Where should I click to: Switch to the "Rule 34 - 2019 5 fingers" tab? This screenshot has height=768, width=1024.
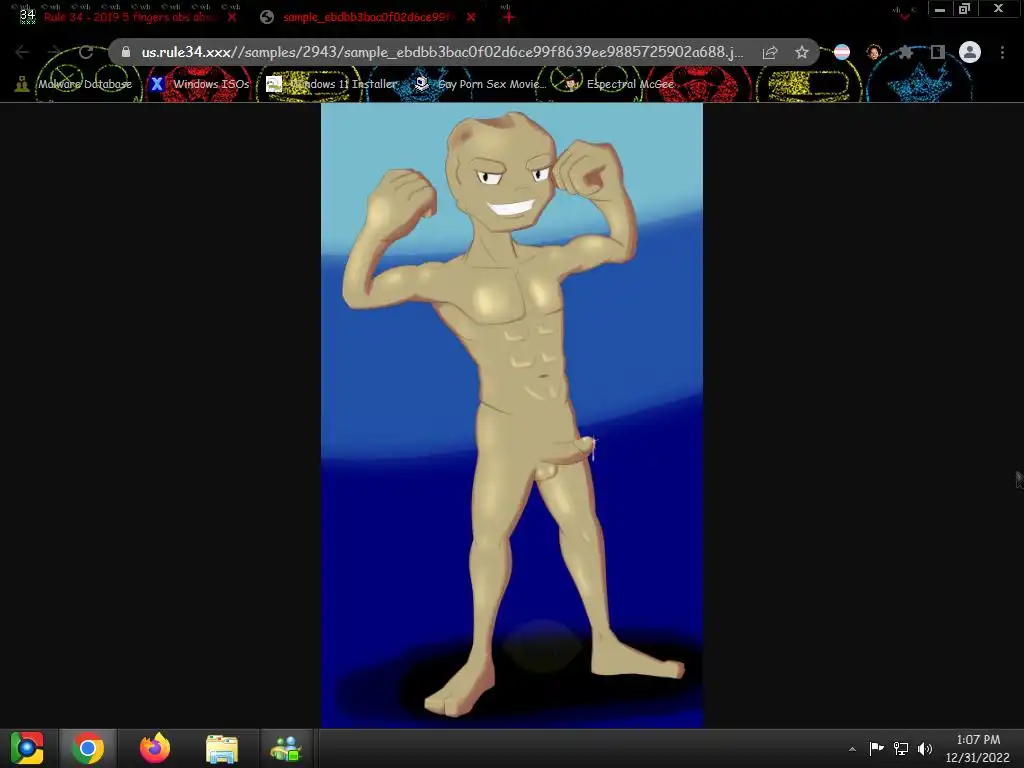click(129, 17)
